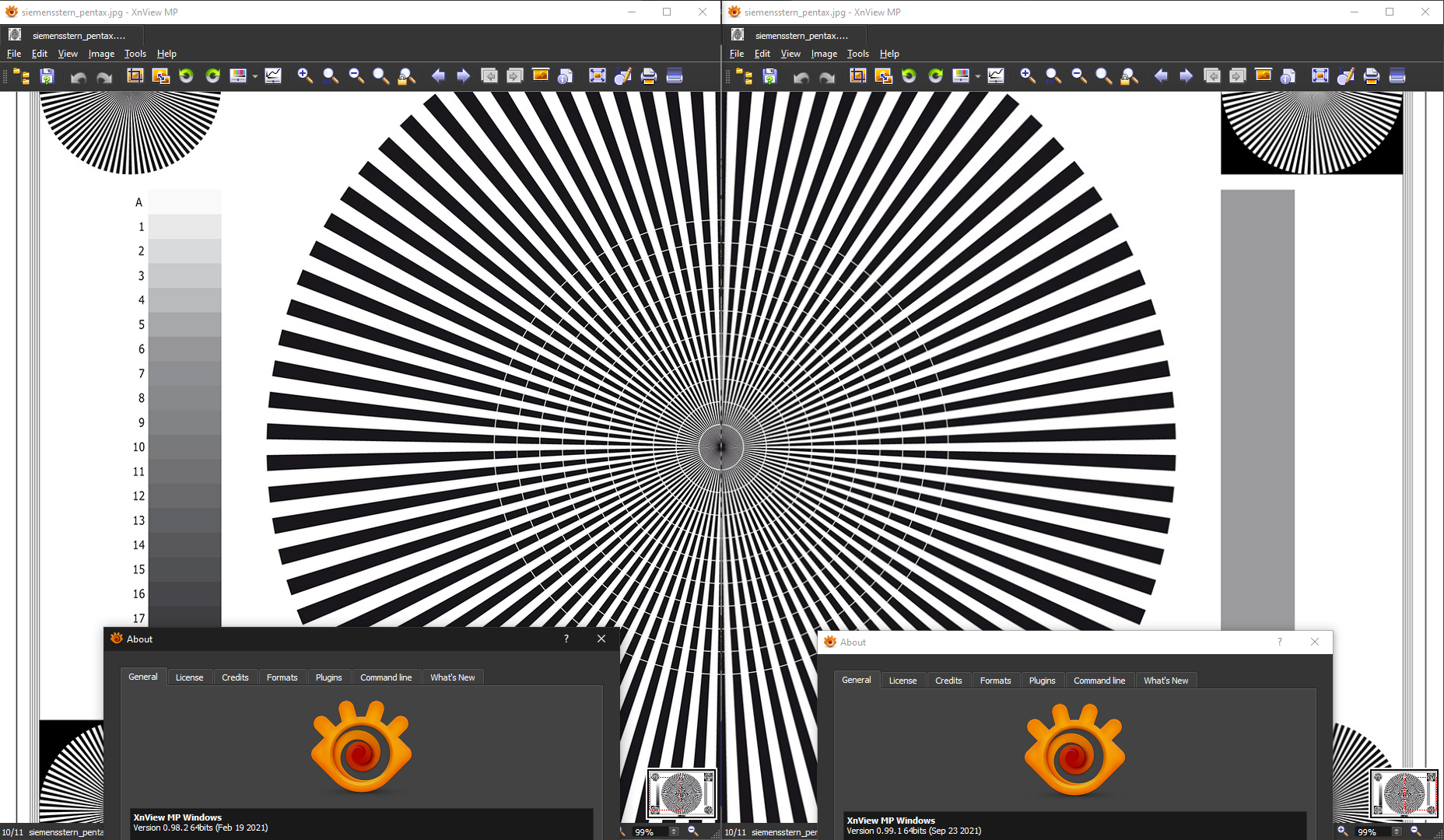Rotate image clockwise in left window
The image size is (1444, 840).
click(212, 75)
